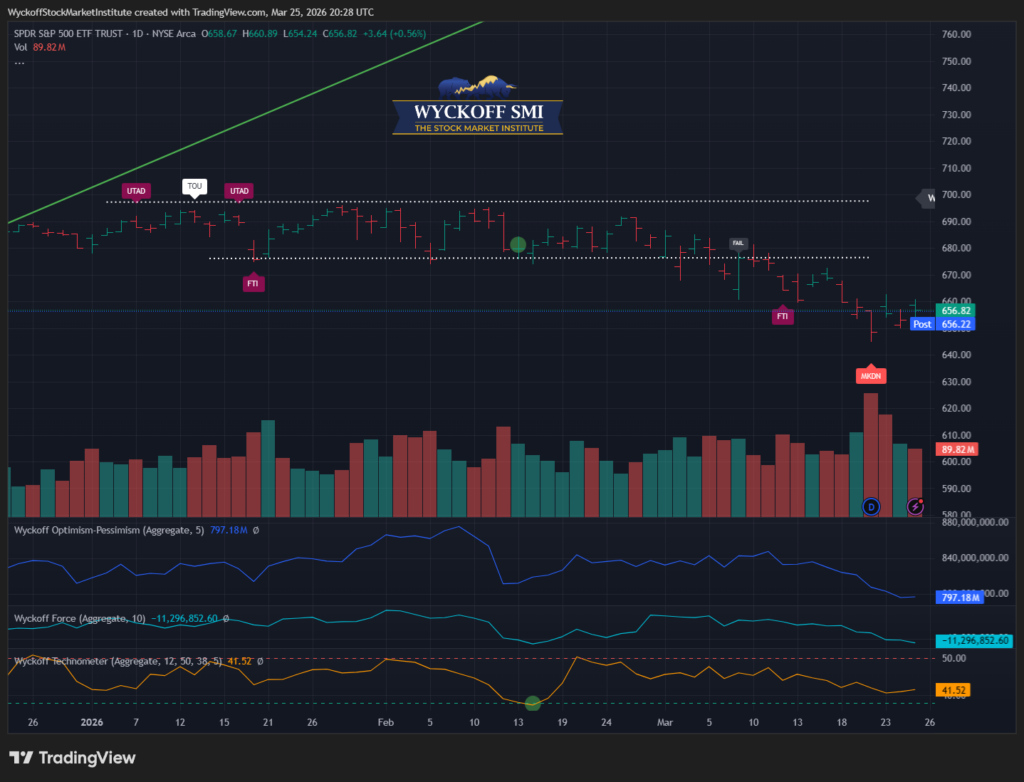This screenshot has height=782, width=1024.
Task: Open the dividend D icon
Action: [x=871, y=507]
